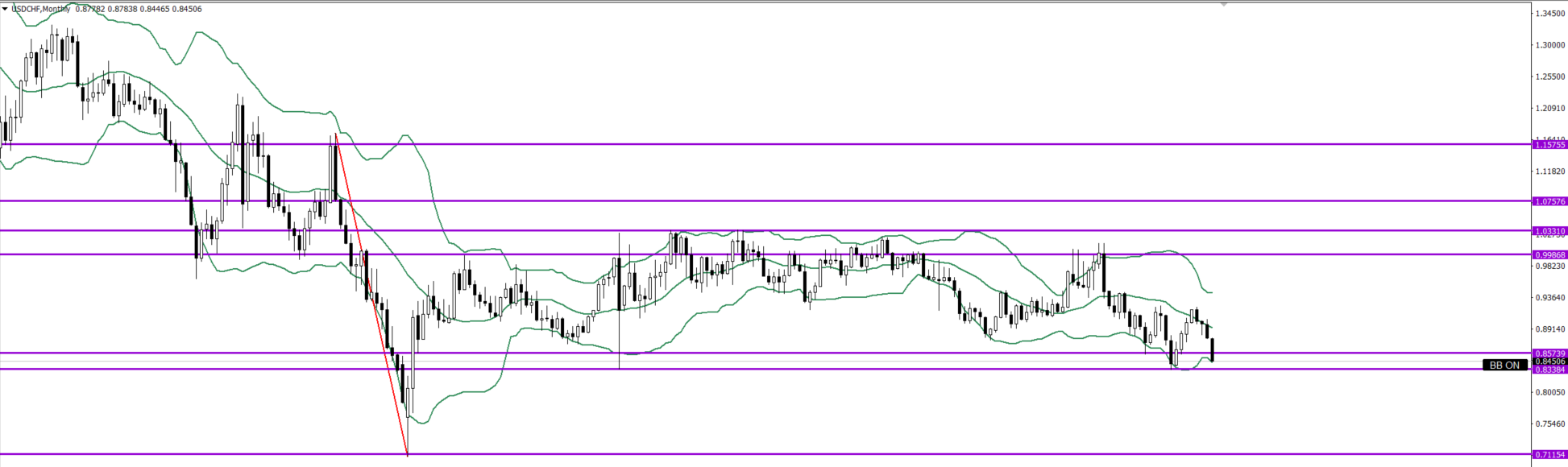Click 0.75460 on the price axis
The height and width of the screenshot is (467, 1568).
1550,424
